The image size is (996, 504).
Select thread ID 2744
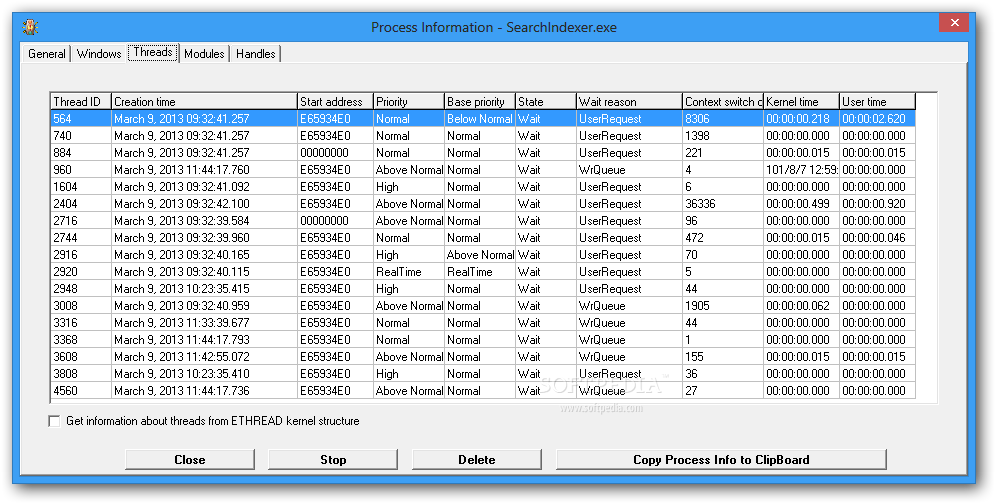click(483, 238)
